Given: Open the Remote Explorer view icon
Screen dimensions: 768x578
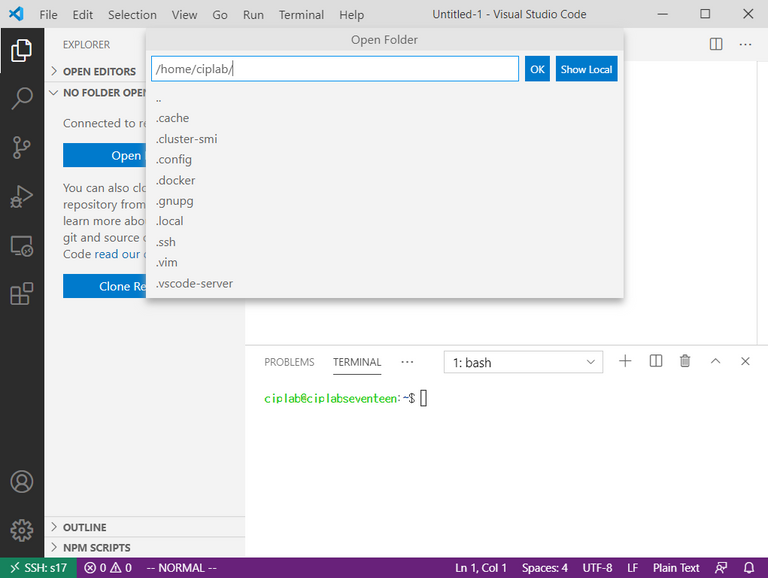Looking at the screenshot, I should (22, 245).
